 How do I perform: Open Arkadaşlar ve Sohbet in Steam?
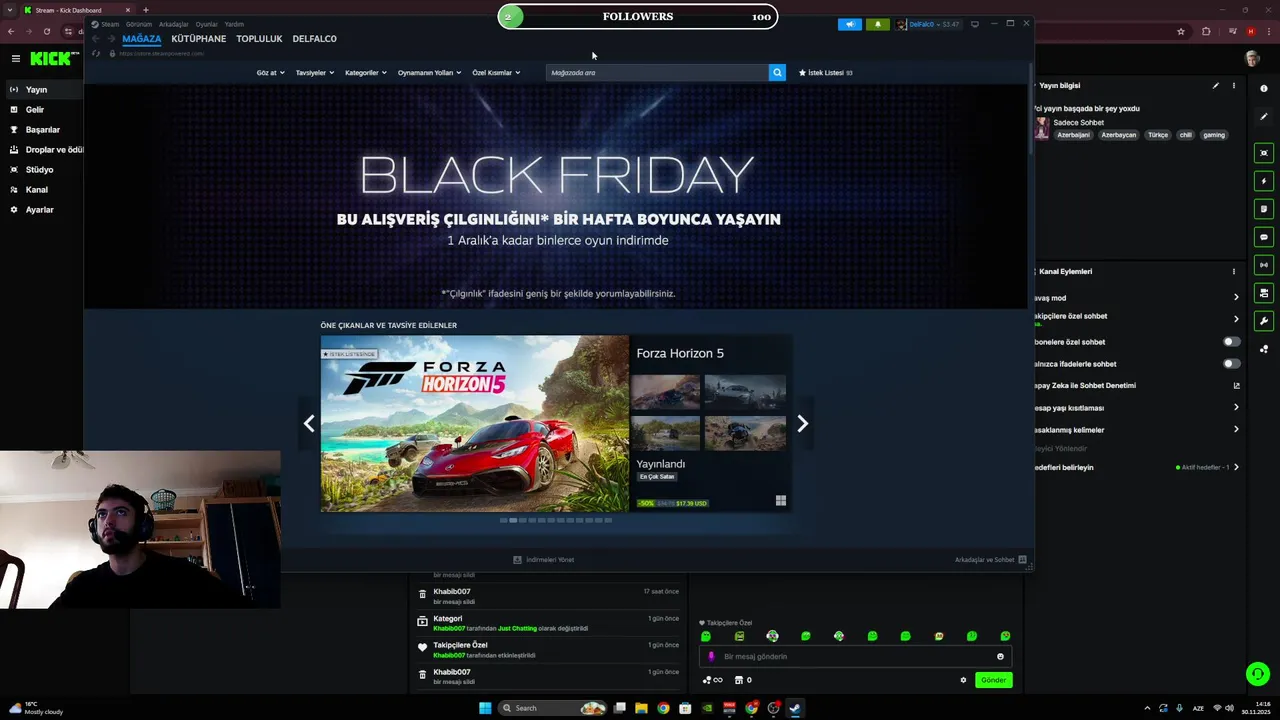[990, 560]
